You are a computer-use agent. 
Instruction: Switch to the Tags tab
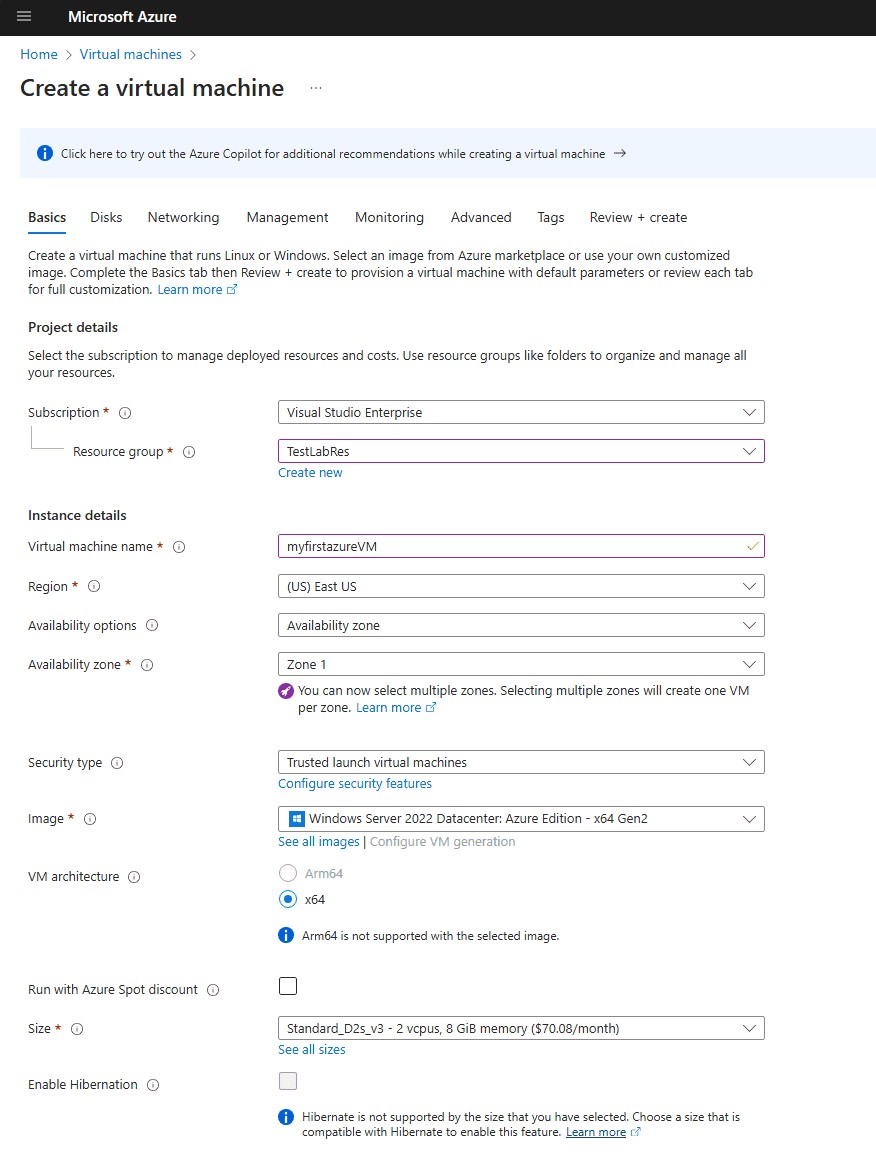(x=550, y=218)
